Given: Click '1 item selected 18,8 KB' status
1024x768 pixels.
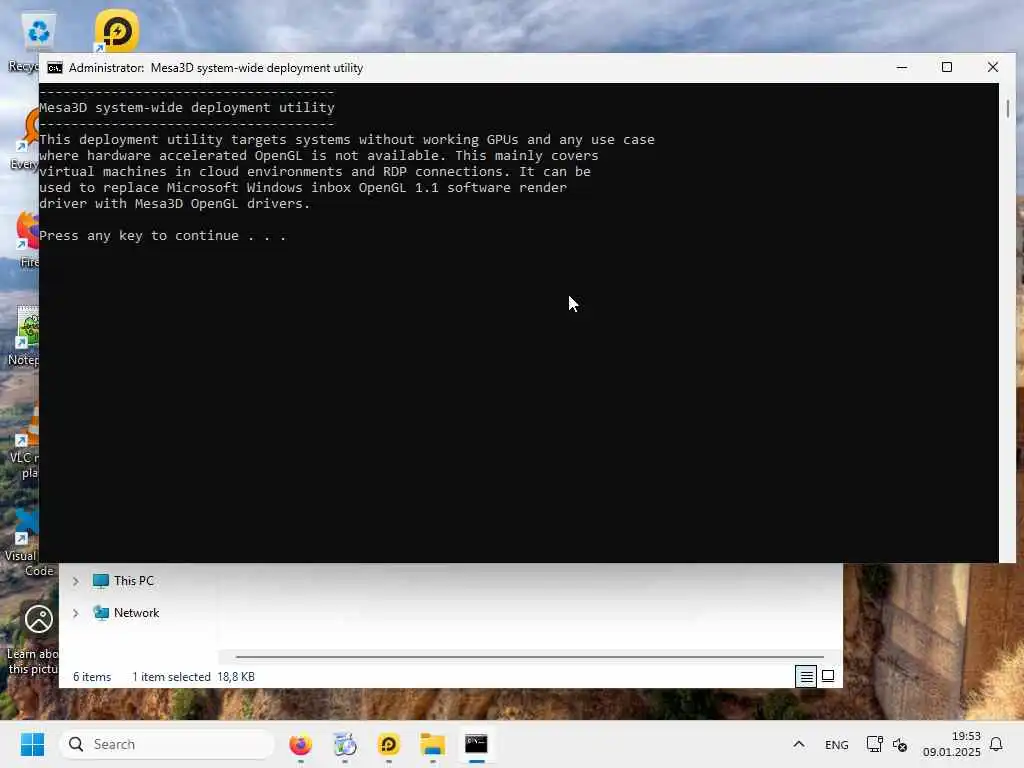Looking at the screenshot, I should [x=193, y=677].
